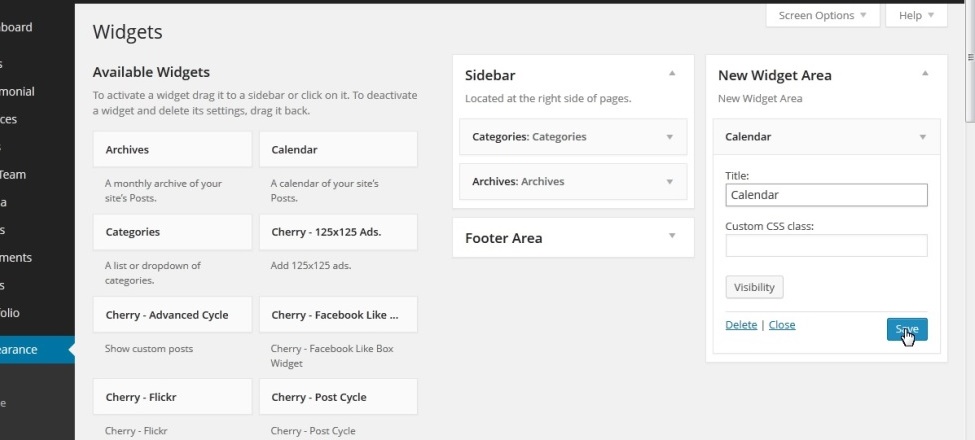Select the Cherry - Flickr widget
The height and width of the screenshot is (440, 975).
click(x=172, y=397)
